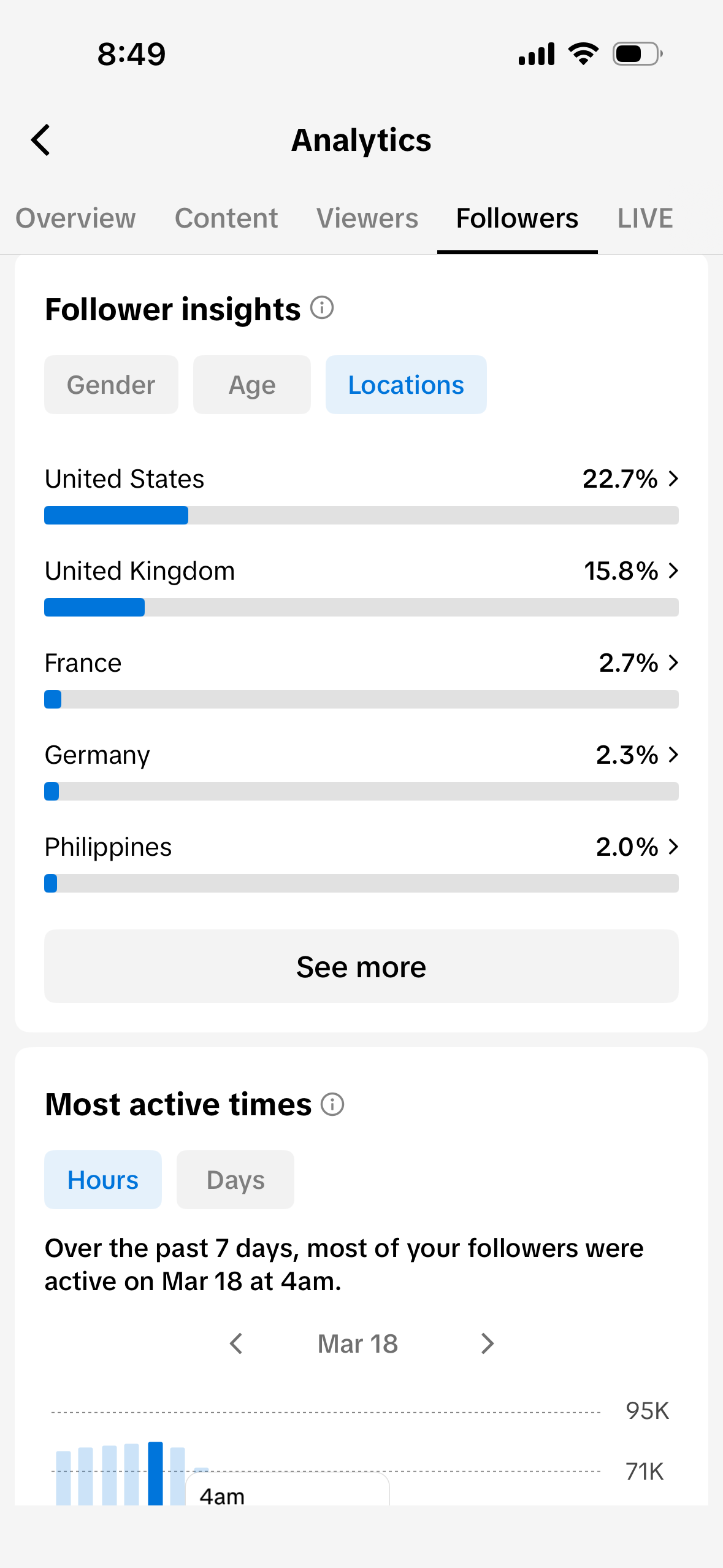The image size is (723, 1568).
Task: Click the See more button
Action: [361, 966]
